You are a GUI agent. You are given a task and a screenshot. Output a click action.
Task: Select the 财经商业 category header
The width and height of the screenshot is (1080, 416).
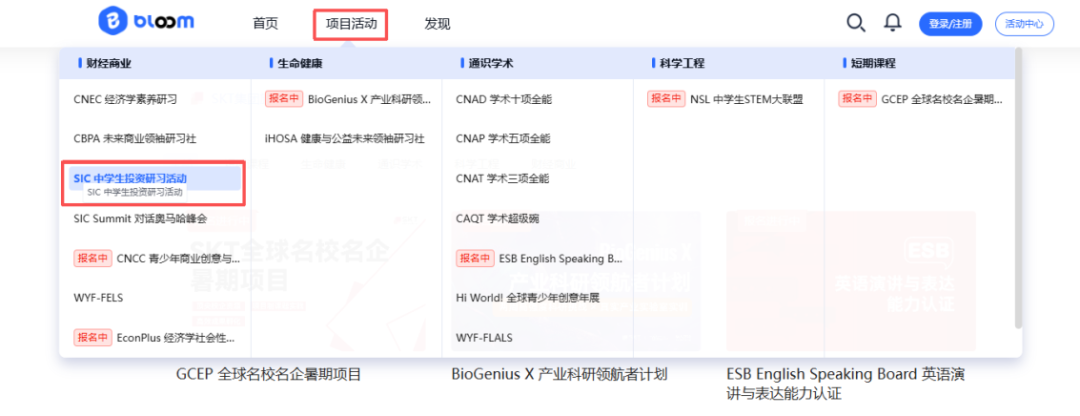(x=108, y=63)
